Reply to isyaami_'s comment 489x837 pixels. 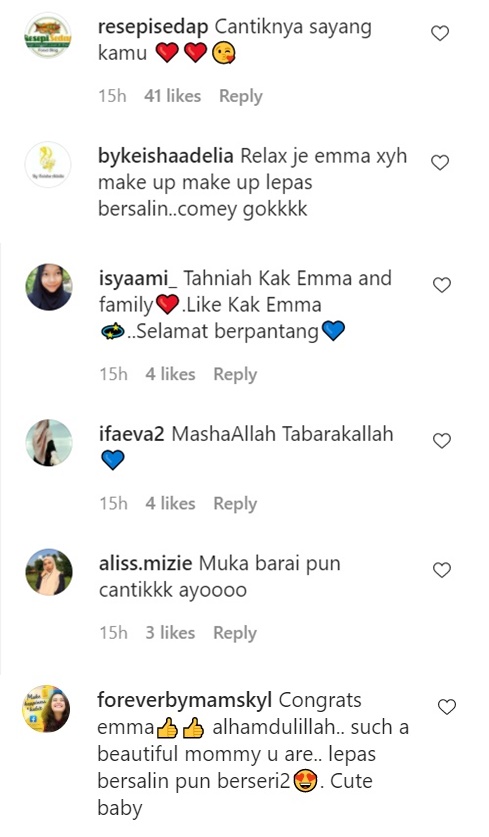235,375
